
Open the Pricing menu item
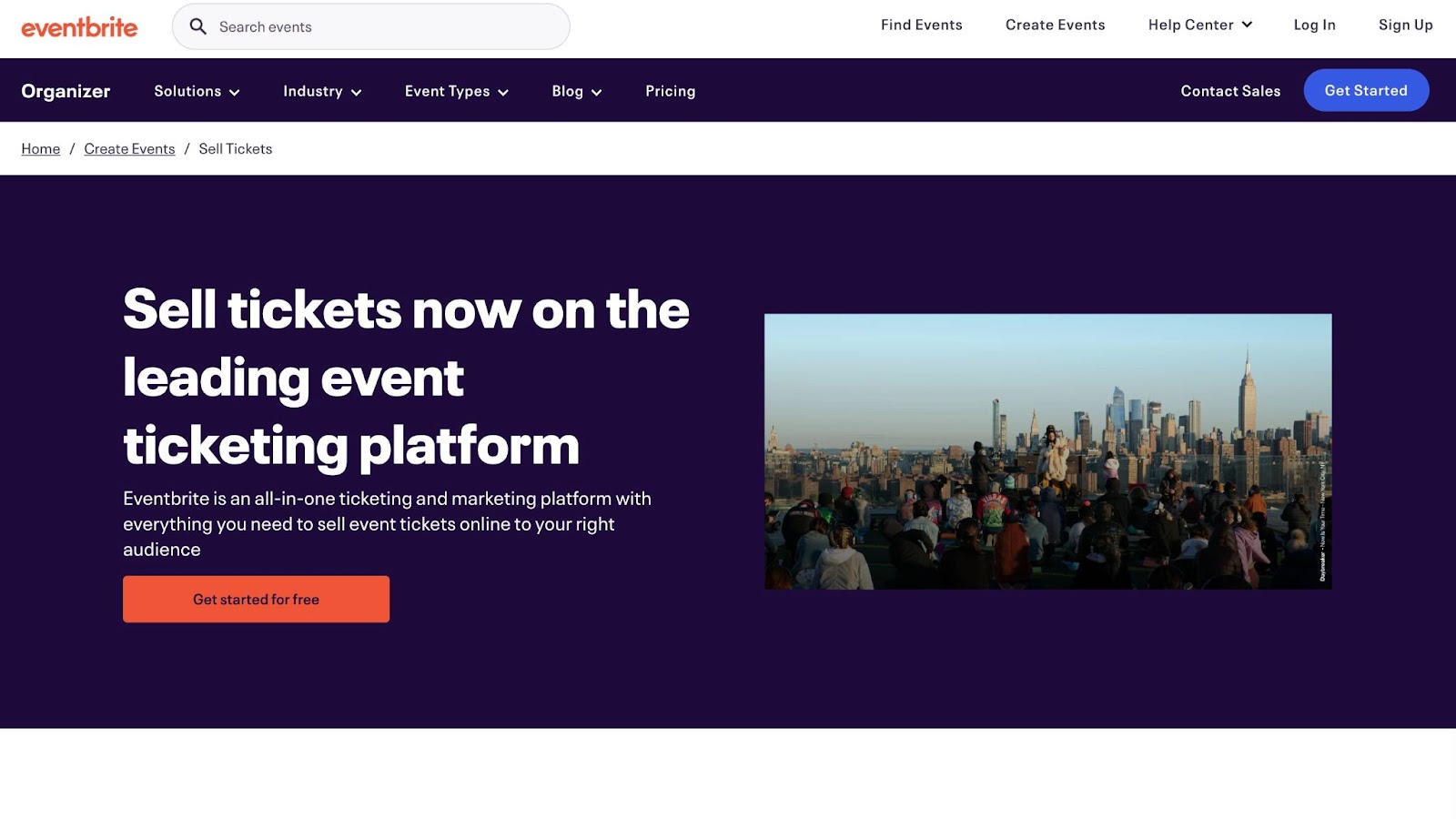click(670, 91)
